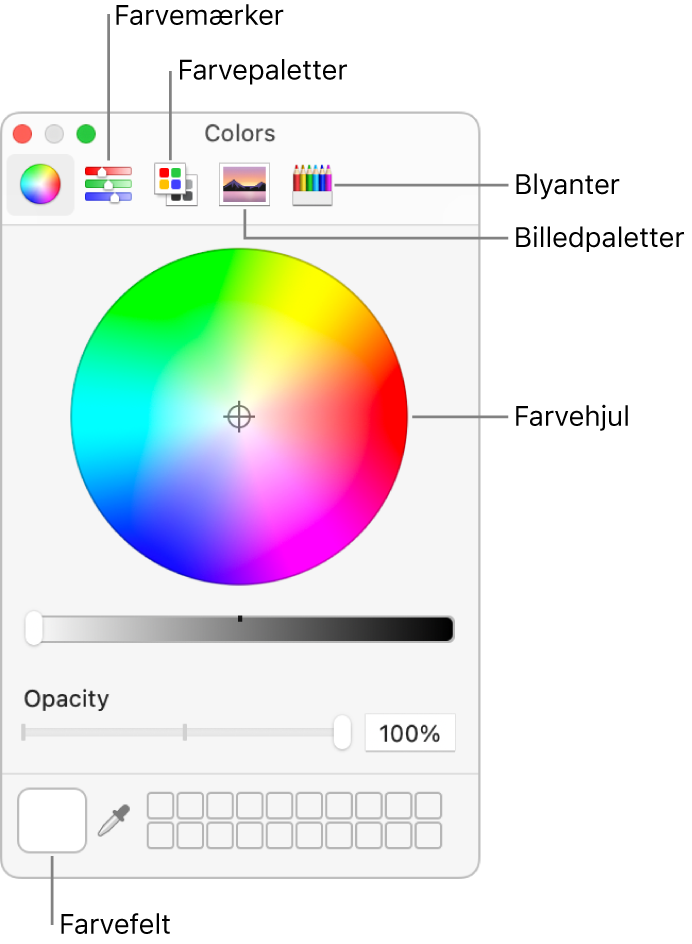Select the last swatch in bottom row
Image resolution: width=692 pixels, height=944 pixels.
click(x=428, y=835)
